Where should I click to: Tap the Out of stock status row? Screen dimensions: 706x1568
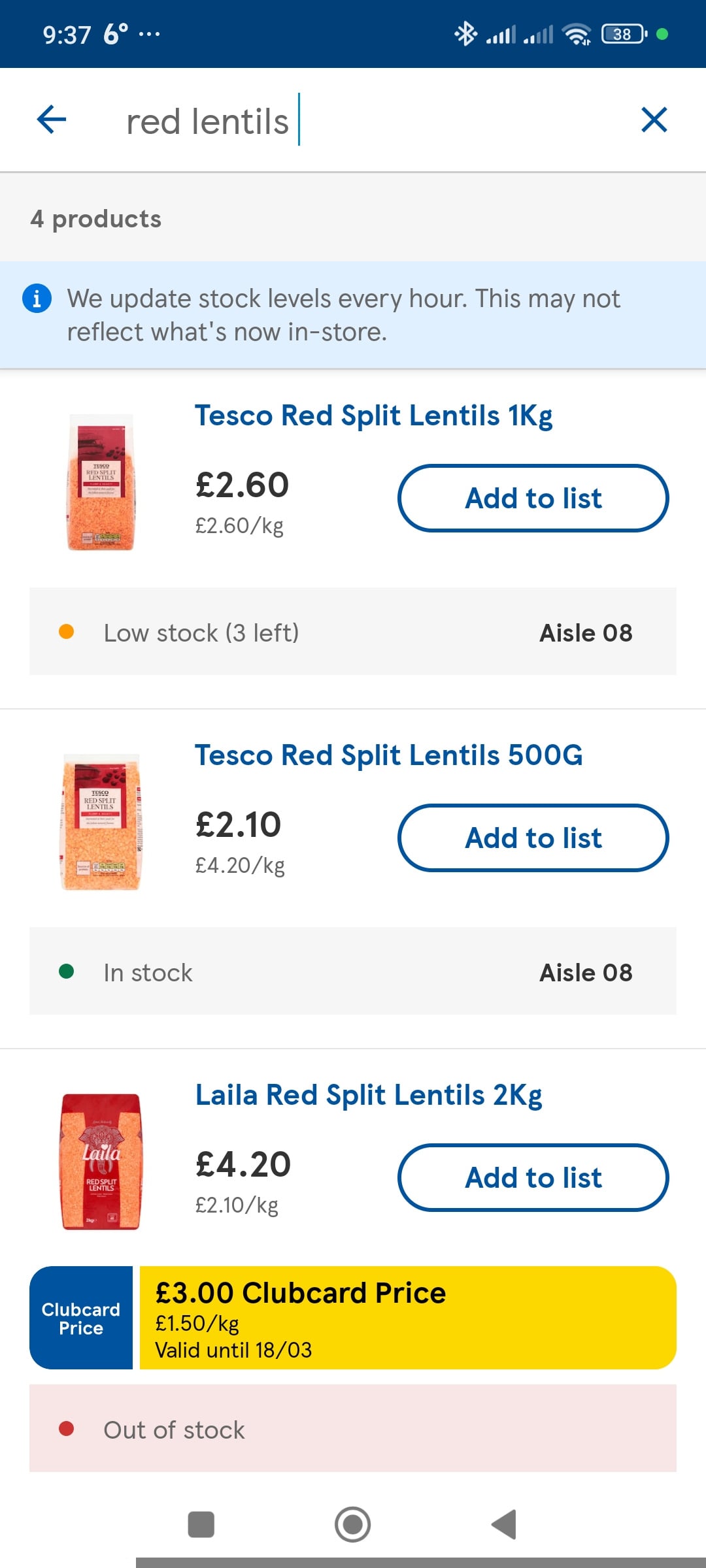[x=353, y=1429]
